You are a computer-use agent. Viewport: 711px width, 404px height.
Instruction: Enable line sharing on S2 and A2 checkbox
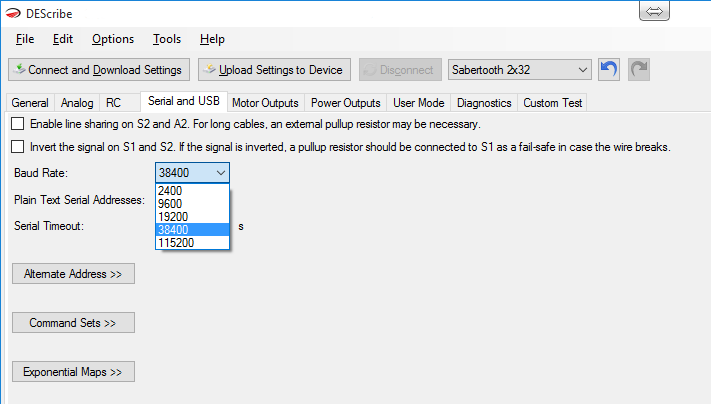pyautogui.click(x=18, y=124)
